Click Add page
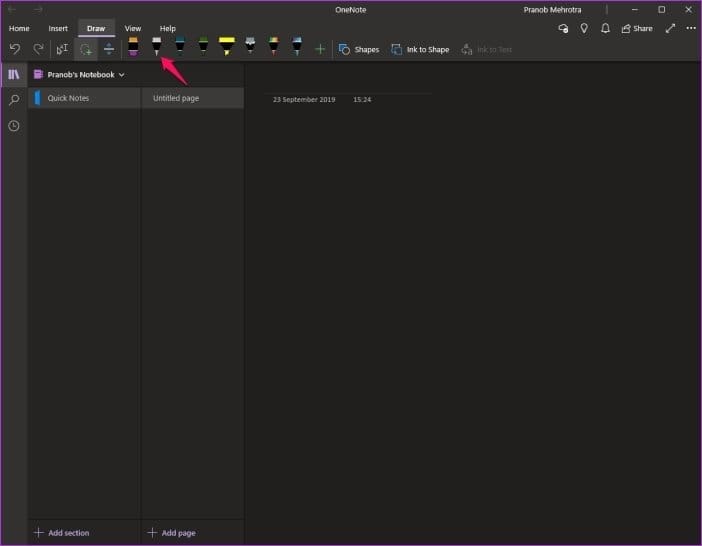 pyautogui.click(x=172, y=533)
